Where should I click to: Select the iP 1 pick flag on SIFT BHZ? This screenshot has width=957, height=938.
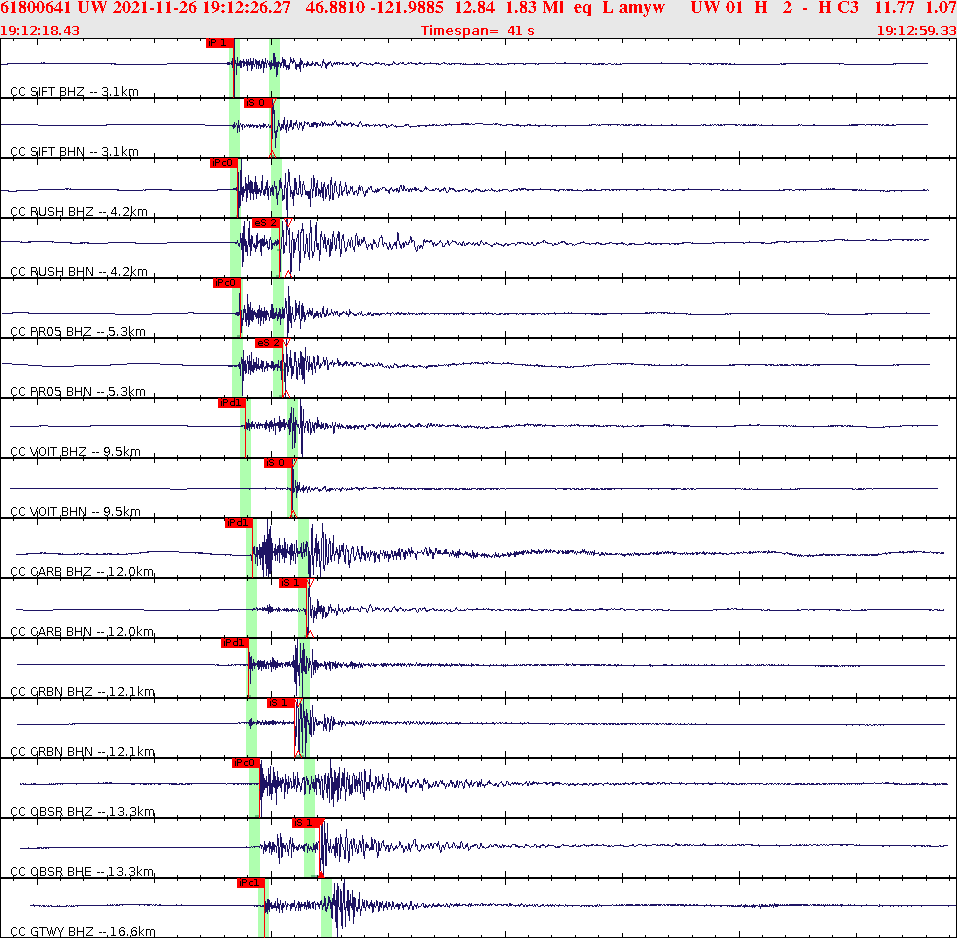[x=218, y=43]
